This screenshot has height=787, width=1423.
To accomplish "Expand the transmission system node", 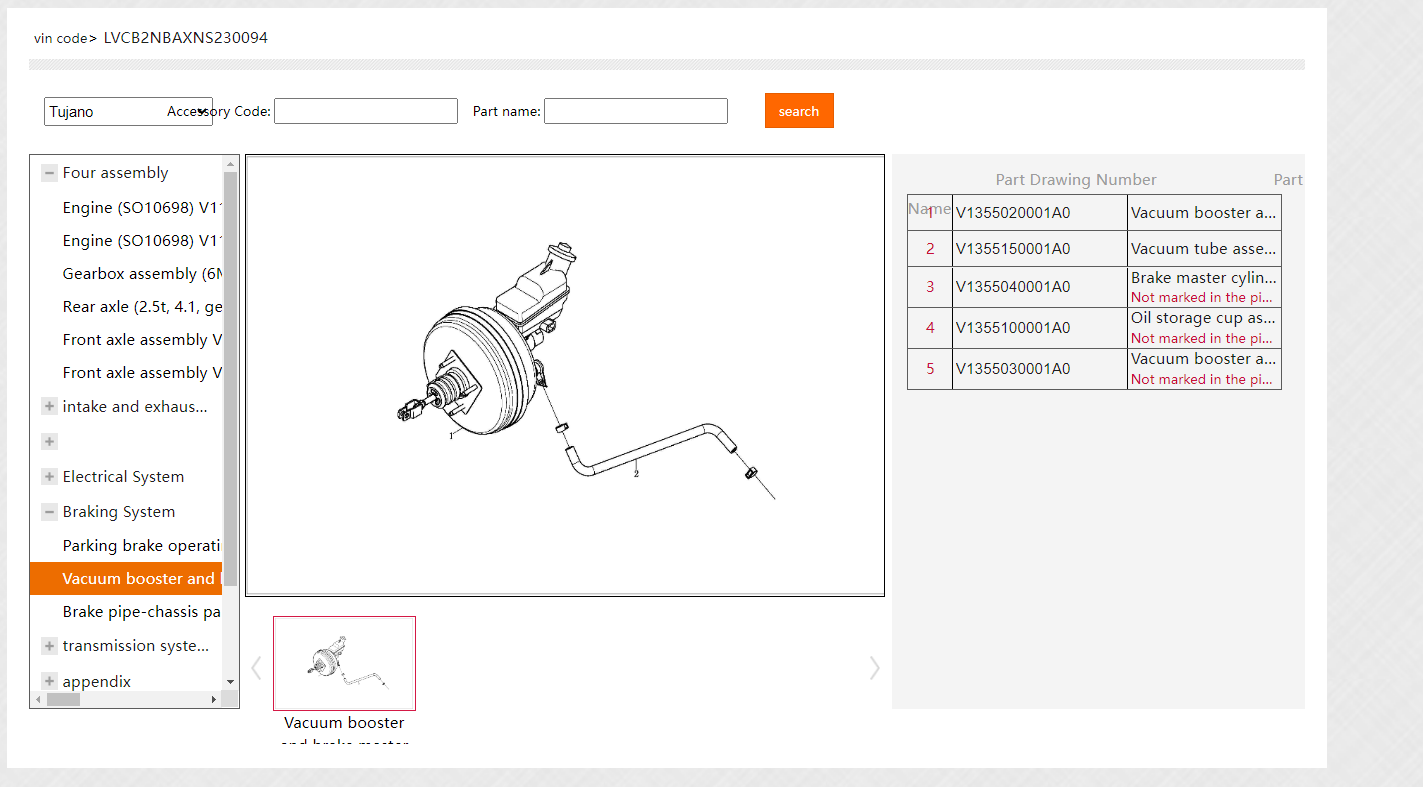I will pos(49,646).
